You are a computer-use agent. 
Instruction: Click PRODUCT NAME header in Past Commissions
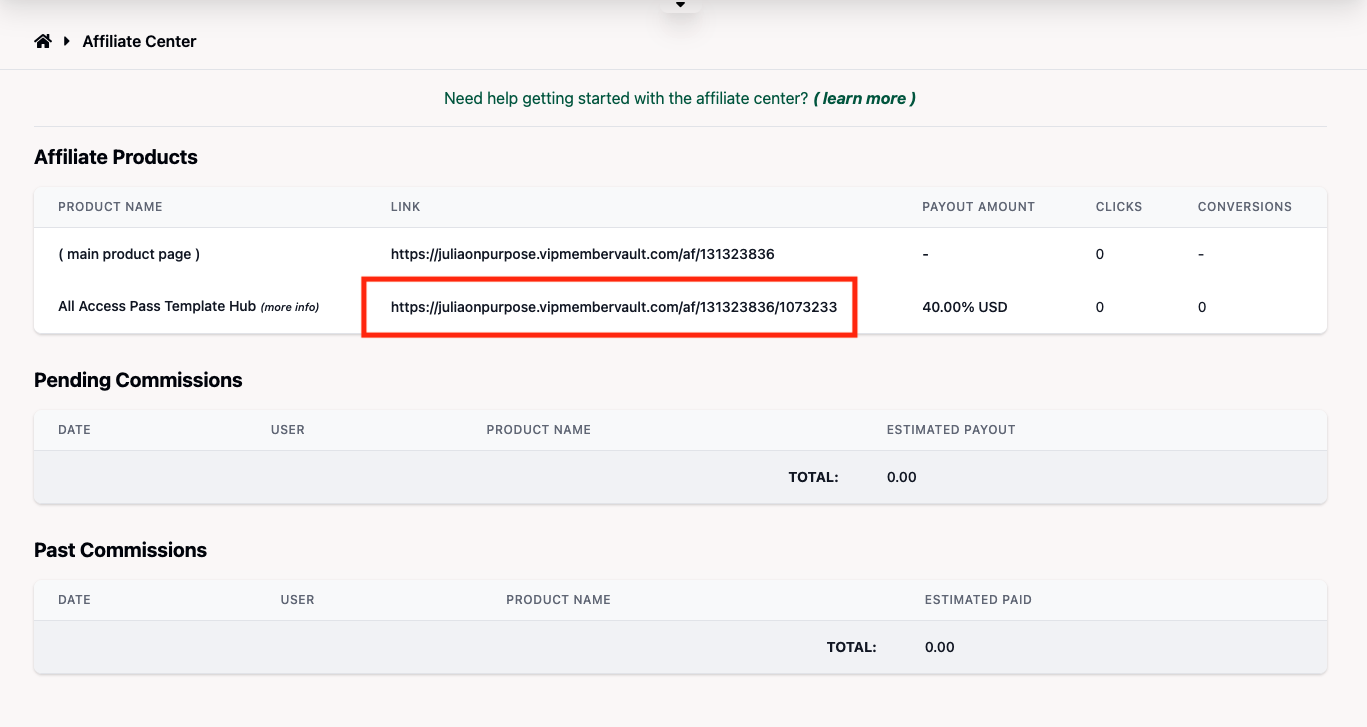[558, 600]
